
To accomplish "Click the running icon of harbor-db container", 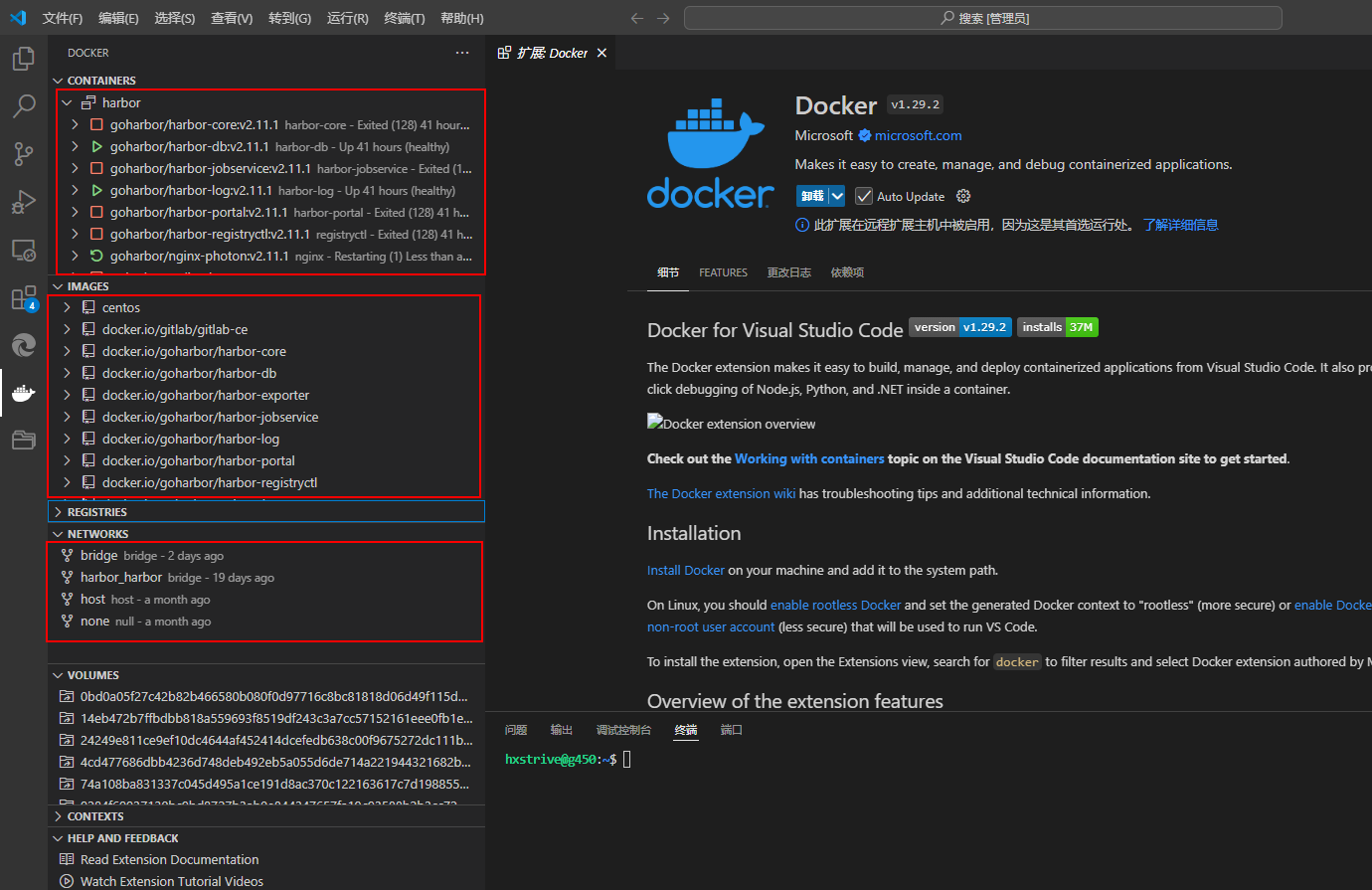I will (96, 146).
